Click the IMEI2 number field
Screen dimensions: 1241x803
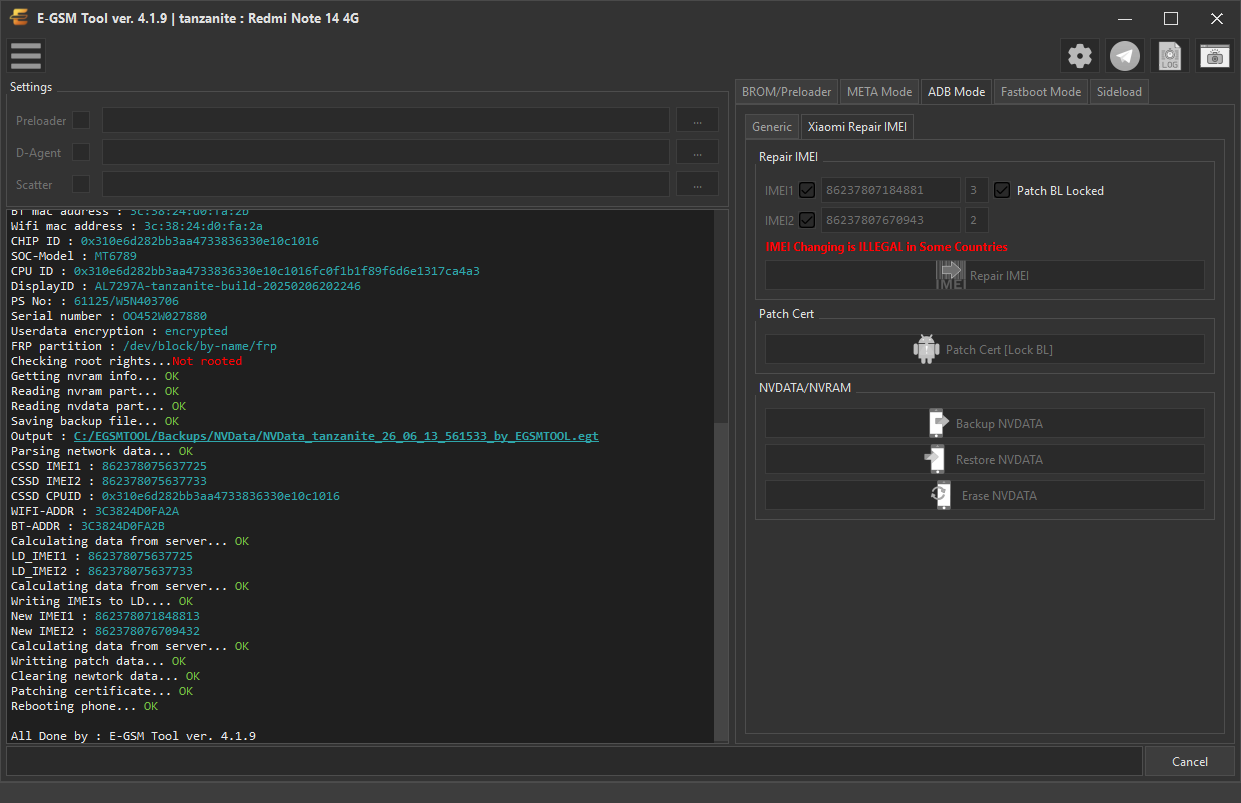pyautogui.click(x=891, y=220)
